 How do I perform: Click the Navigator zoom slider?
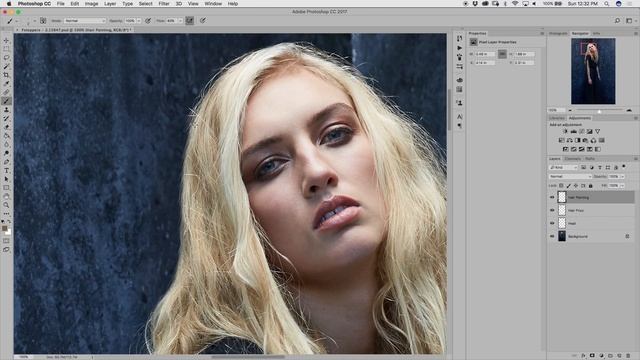pos(599,110)
